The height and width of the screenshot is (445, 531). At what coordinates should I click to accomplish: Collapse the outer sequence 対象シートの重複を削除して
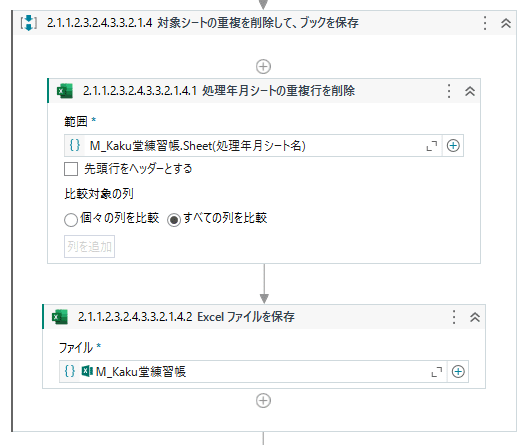tap(506, 23)
